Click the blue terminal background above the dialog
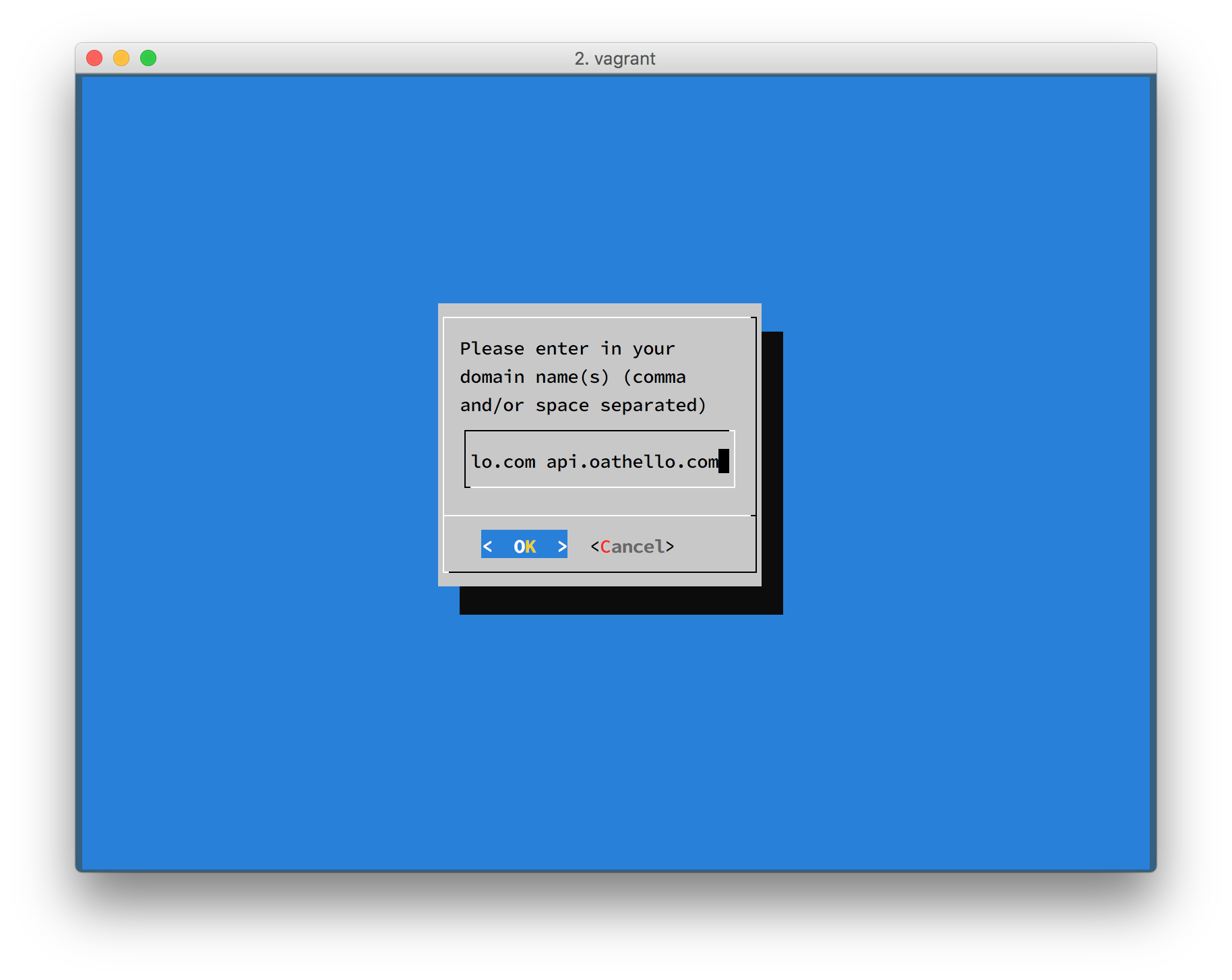1232x980 pixels. [x=615, y=189]
